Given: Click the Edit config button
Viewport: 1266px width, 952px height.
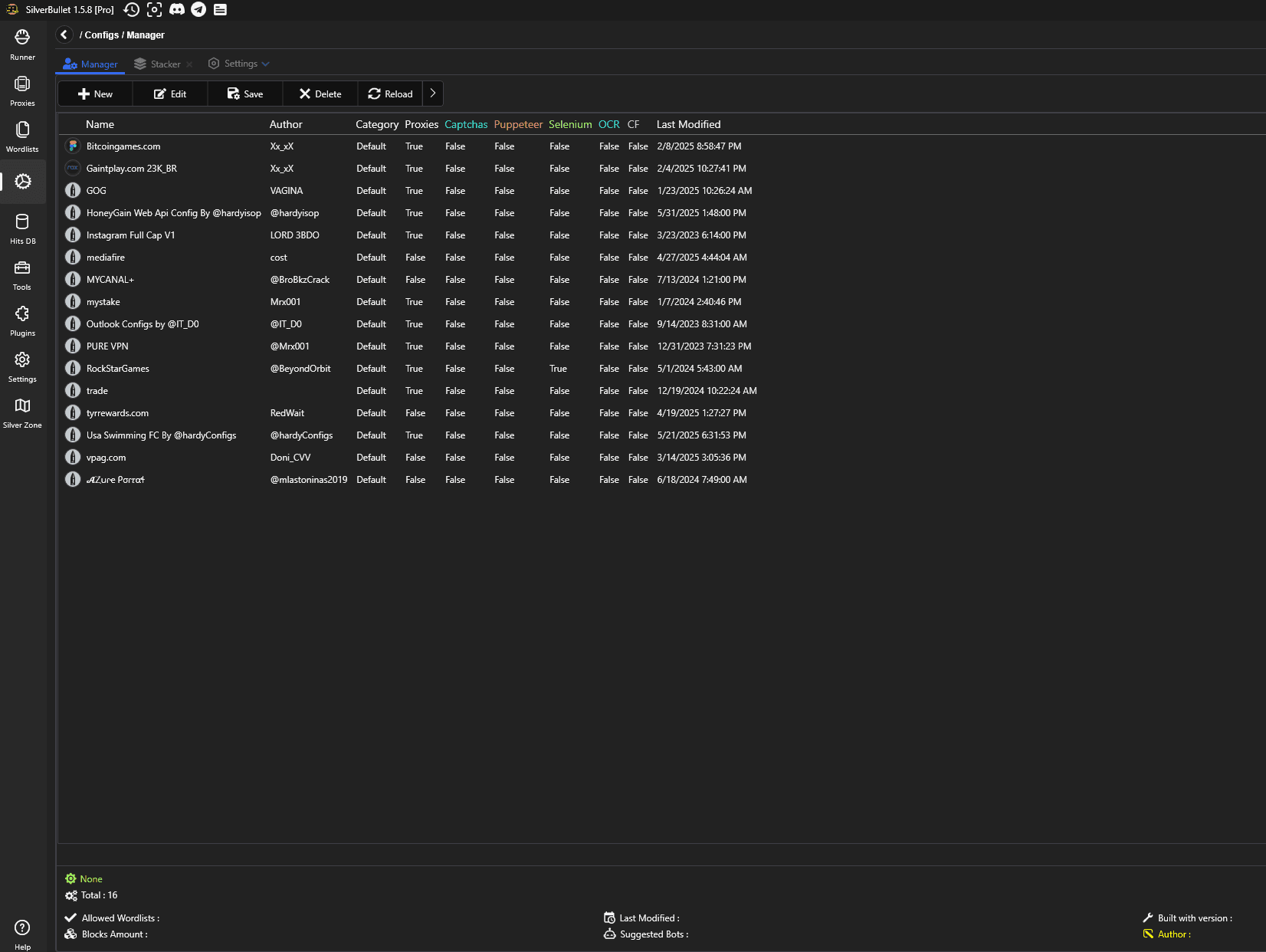Looking at the screenshot, I should (x=170, y=94).
